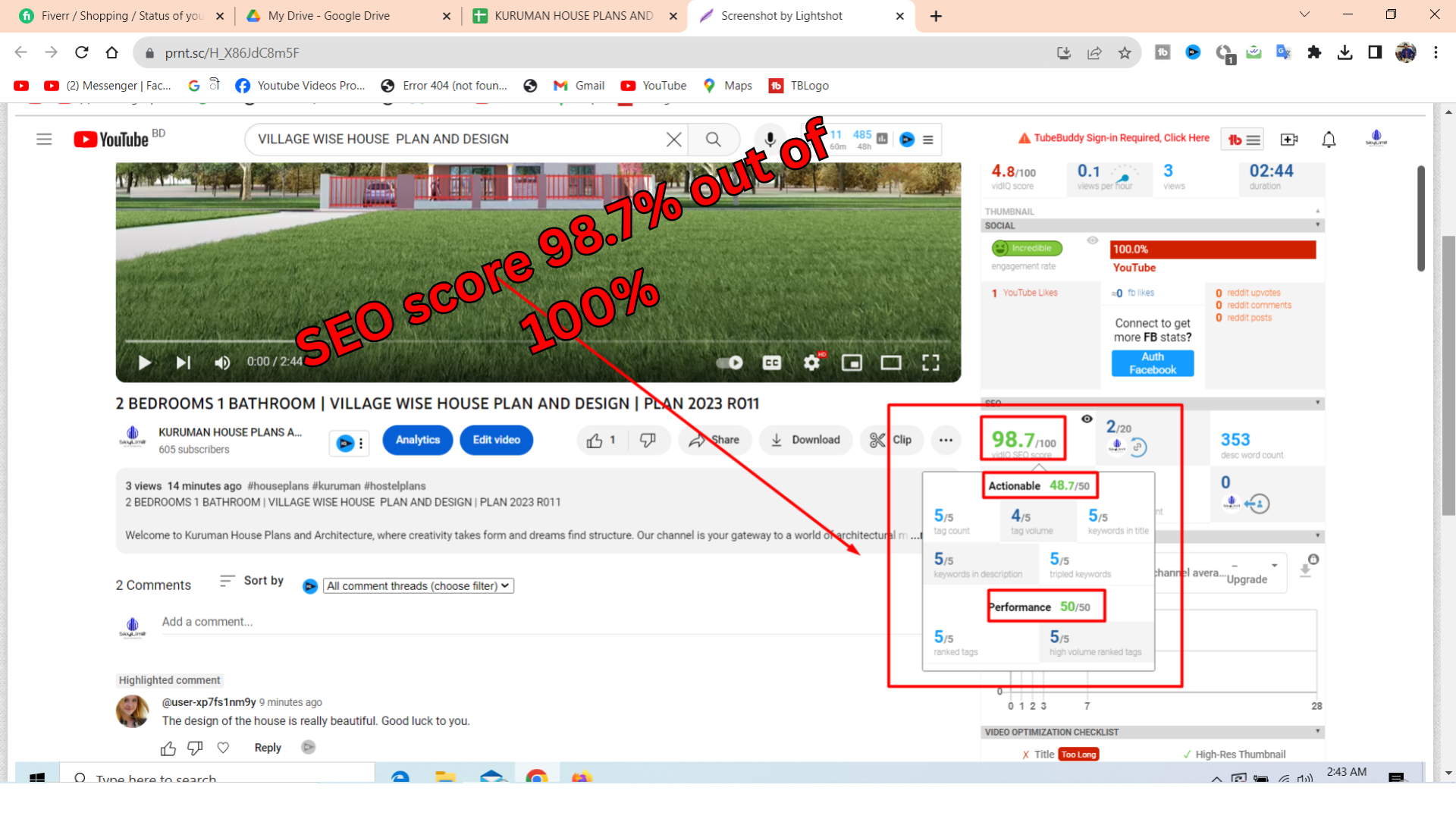Image resolution: width=1456 pixels, height=819 pixels.
Task: Open File Explorer from the taskbar
Action: [446, 778]
